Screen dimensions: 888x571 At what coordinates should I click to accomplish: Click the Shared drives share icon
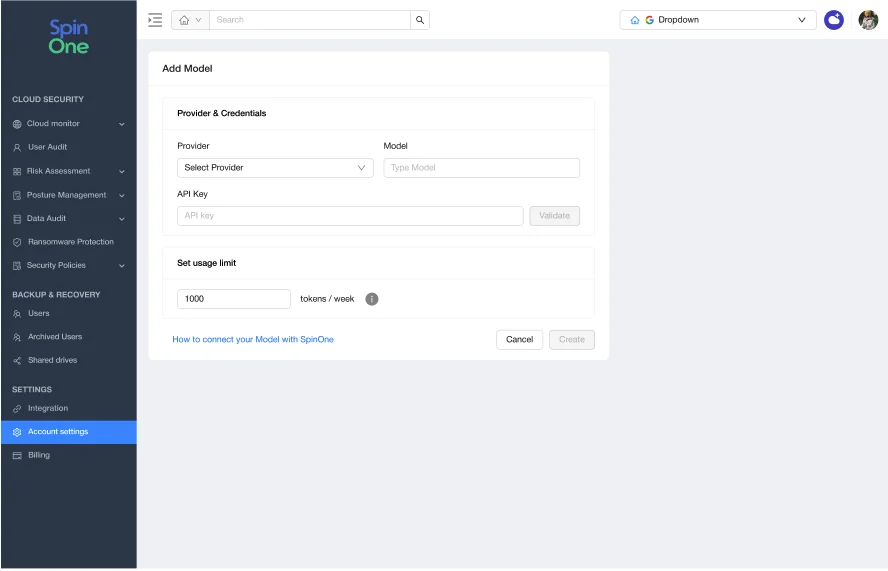point(17,361)
